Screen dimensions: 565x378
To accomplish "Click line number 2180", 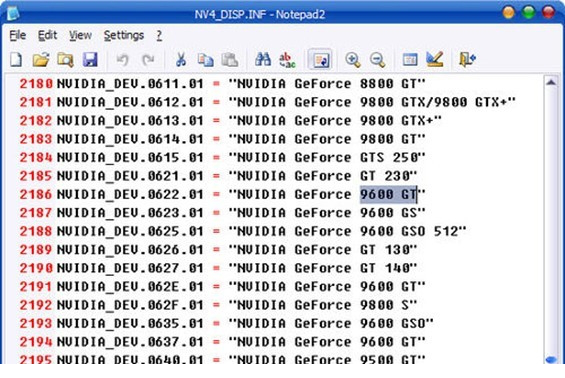I will pyautogui.click(x=36, y=84).
